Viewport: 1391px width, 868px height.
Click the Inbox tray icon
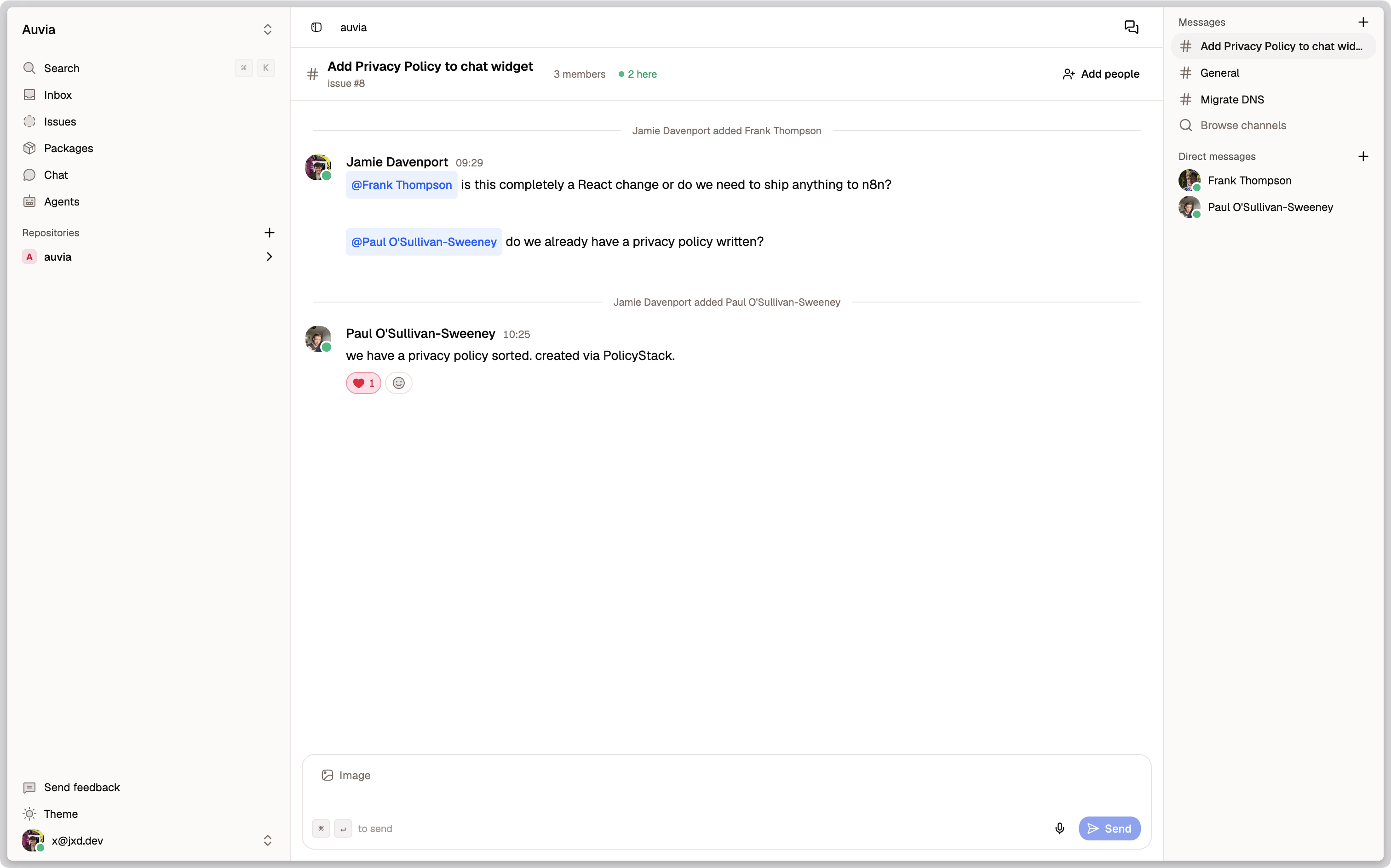(x=29, y=95)
